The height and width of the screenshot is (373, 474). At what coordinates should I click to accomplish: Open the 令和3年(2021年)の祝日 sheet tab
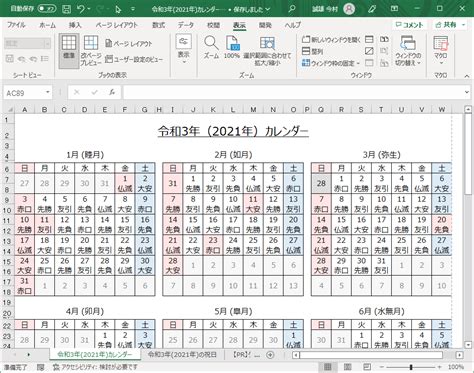click(182, 354)
